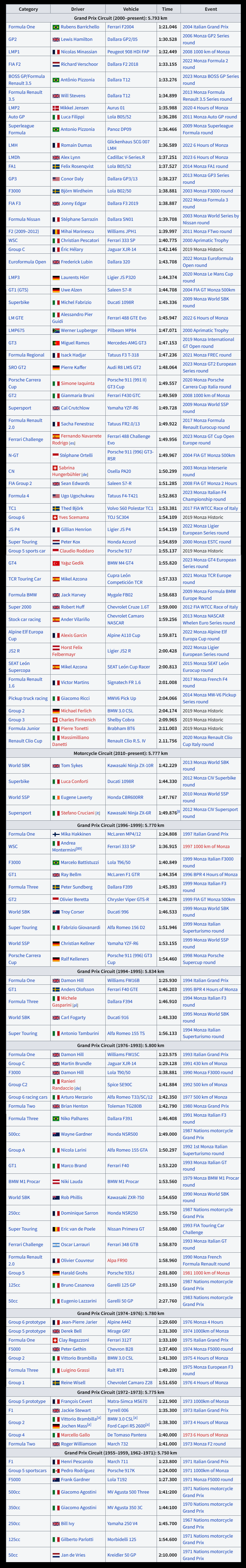The width and height of the screenshot is (246, 1568).
Task: Follow the Volvo S60 Polestar TC1 link
Action: point(130,508)
